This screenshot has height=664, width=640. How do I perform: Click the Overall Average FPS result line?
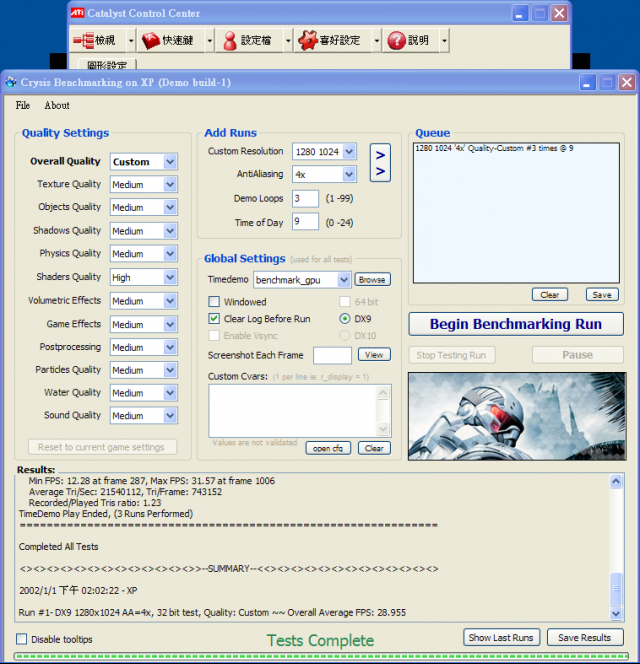point(212,612)
